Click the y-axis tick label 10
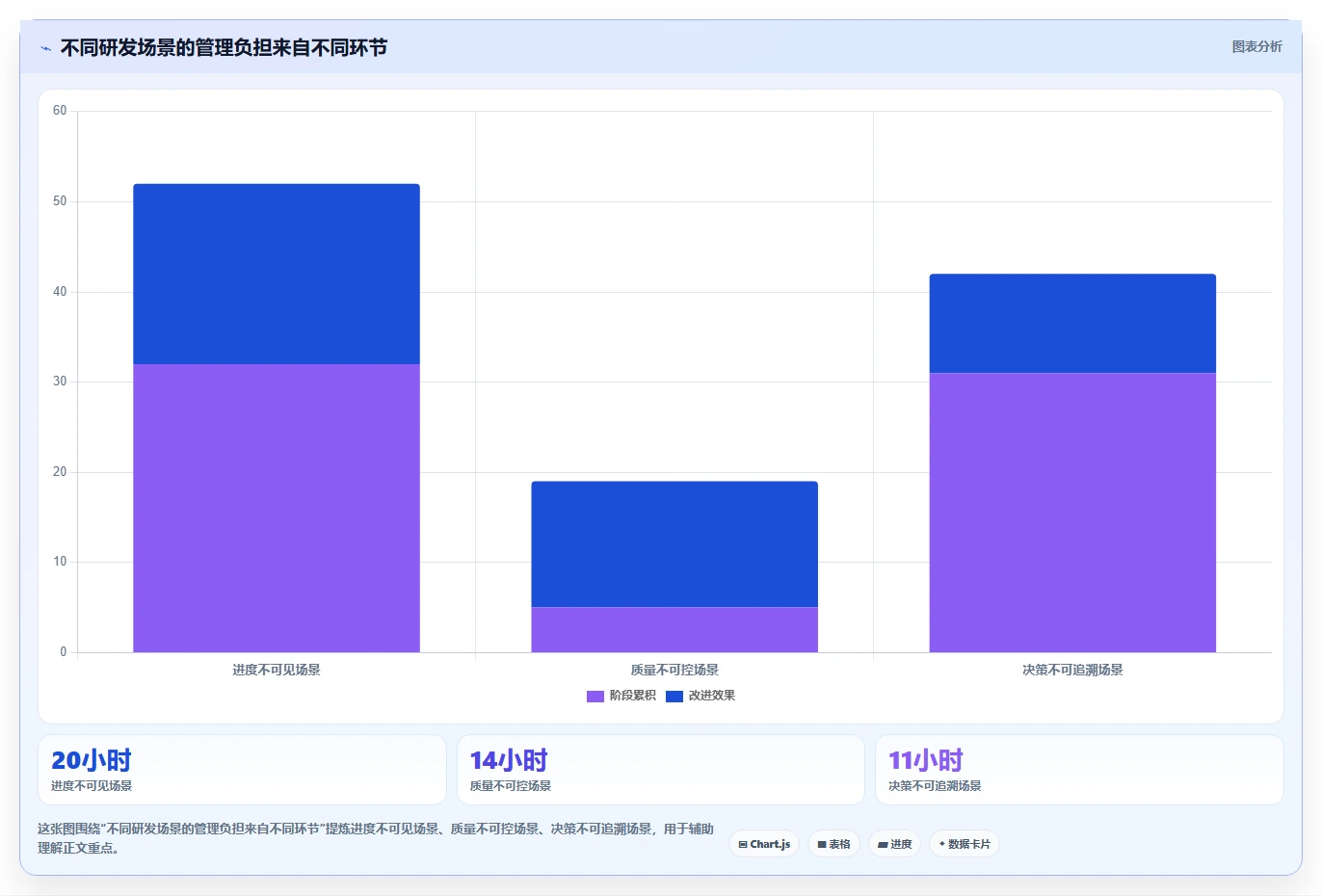Screen dimensions: 1322x896 click(x=60, y=562)
